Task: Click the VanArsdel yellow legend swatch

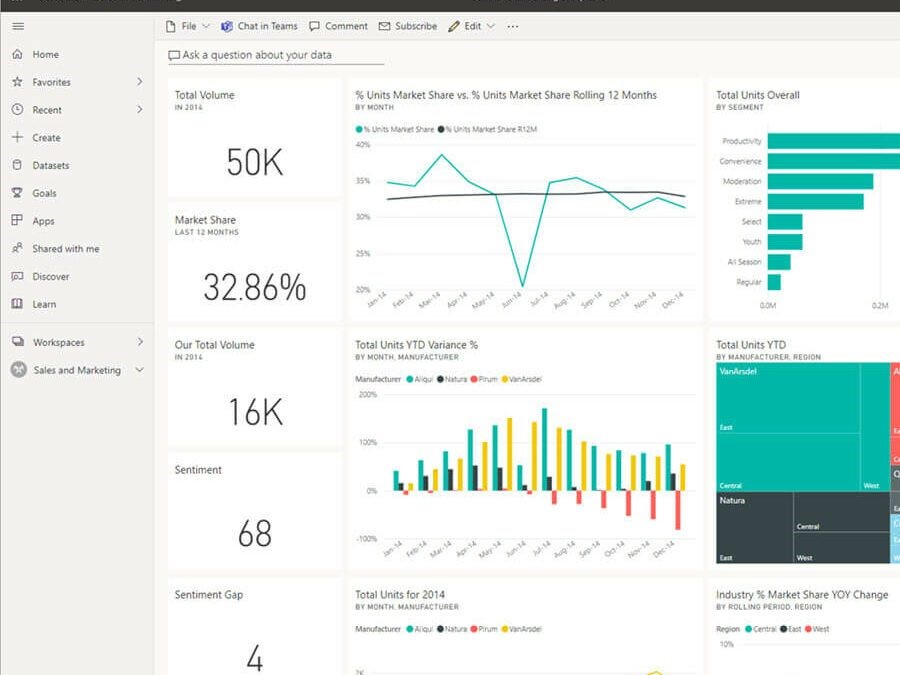Action: point(504,379)
